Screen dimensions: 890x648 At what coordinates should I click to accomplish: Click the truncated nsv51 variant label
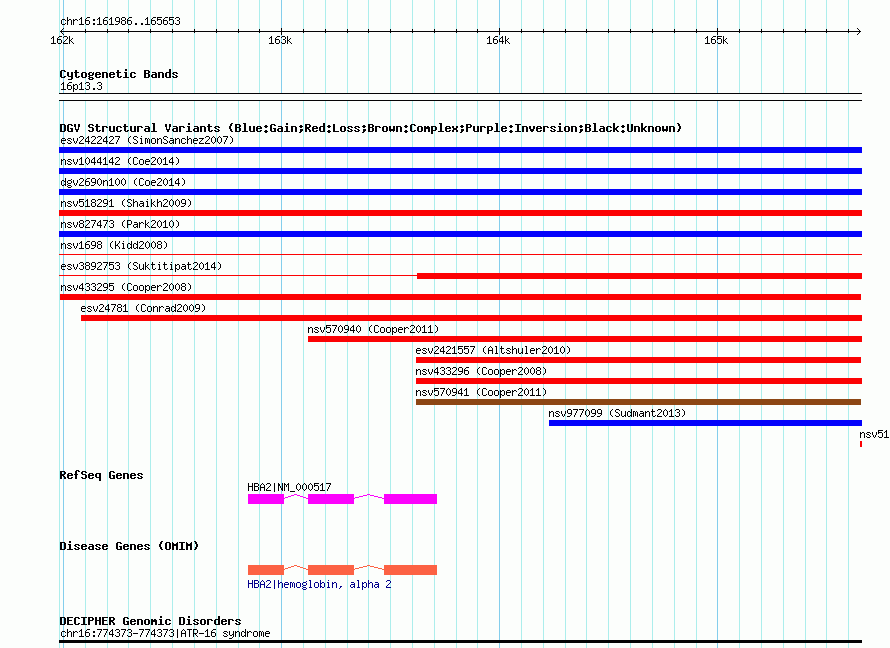874,434
